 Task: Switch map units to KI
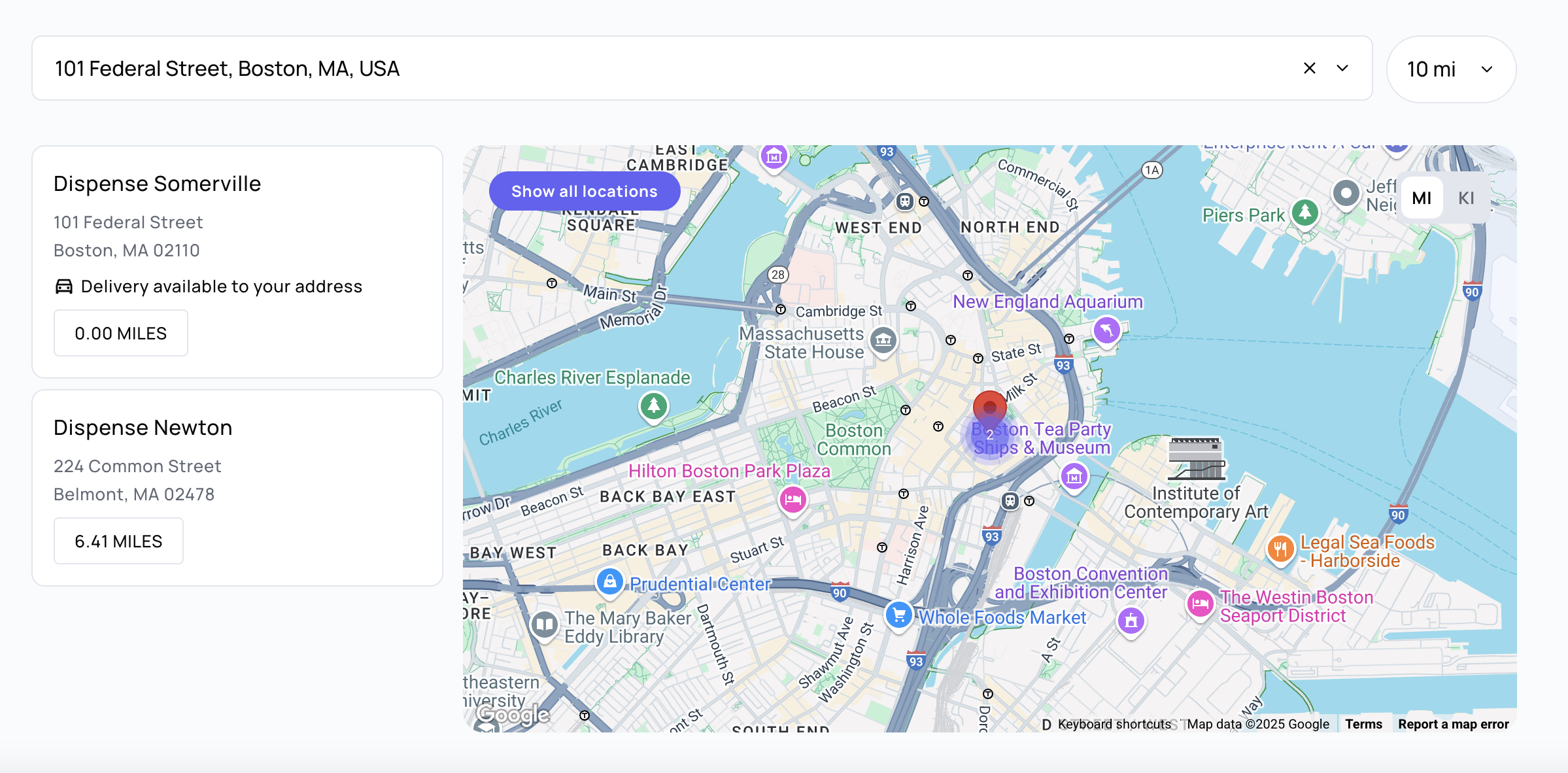[1466, 198]
